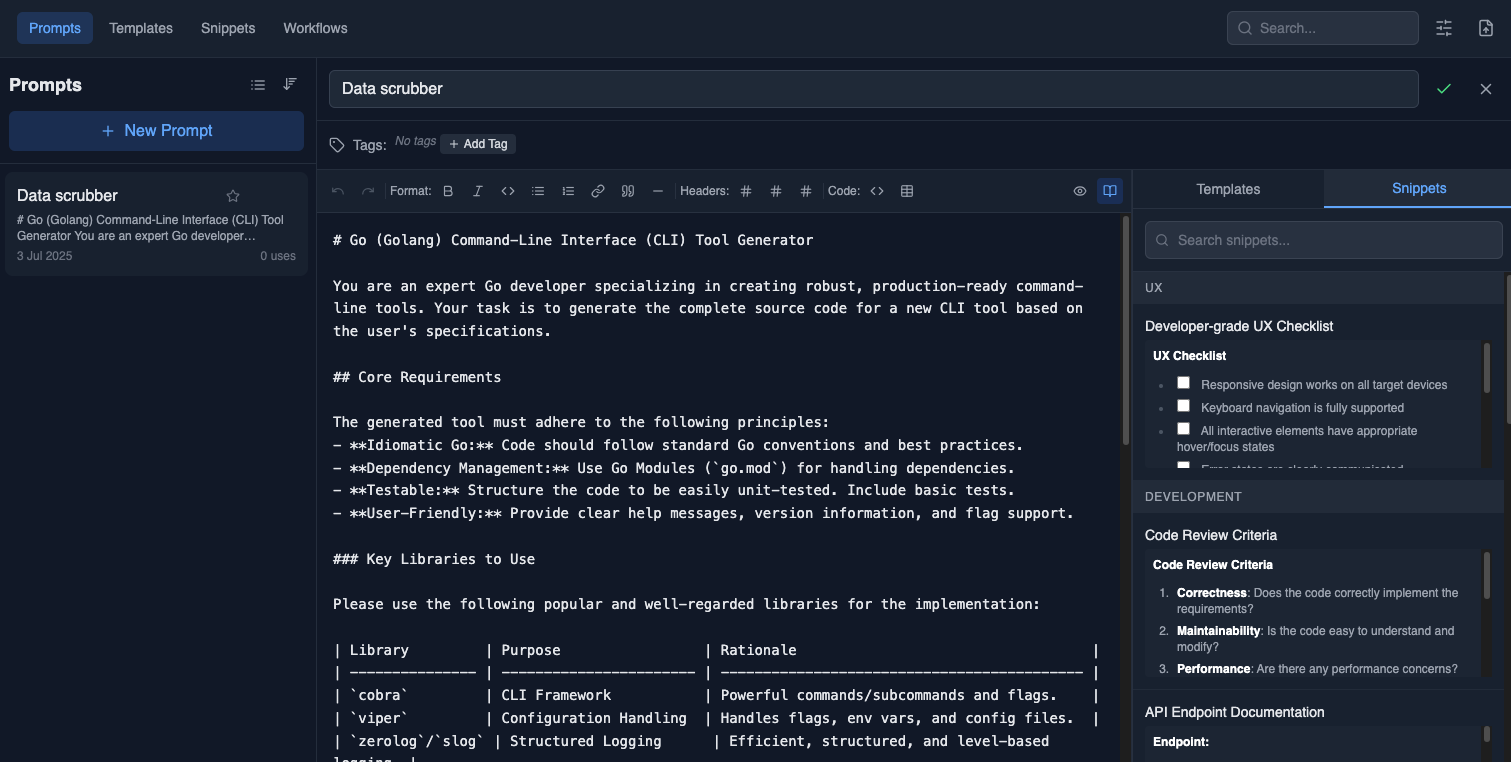1511x762 pixels.
Task: Open the Templates tab in top navigation
Action: (x=141, y=28)
